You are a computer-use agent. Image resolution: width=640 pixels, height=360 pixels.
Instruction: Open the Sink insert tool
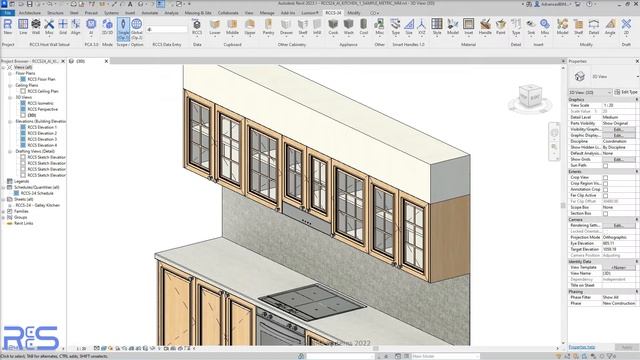click(x=531, y=27)
